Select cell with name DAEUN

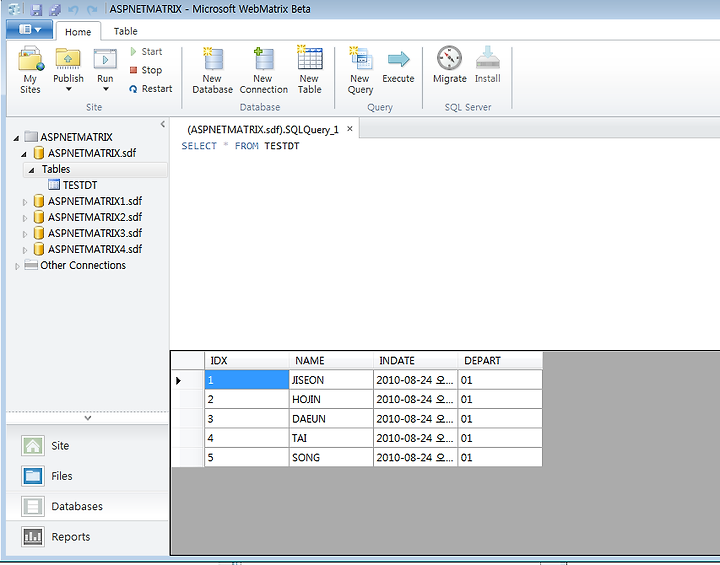331,419
